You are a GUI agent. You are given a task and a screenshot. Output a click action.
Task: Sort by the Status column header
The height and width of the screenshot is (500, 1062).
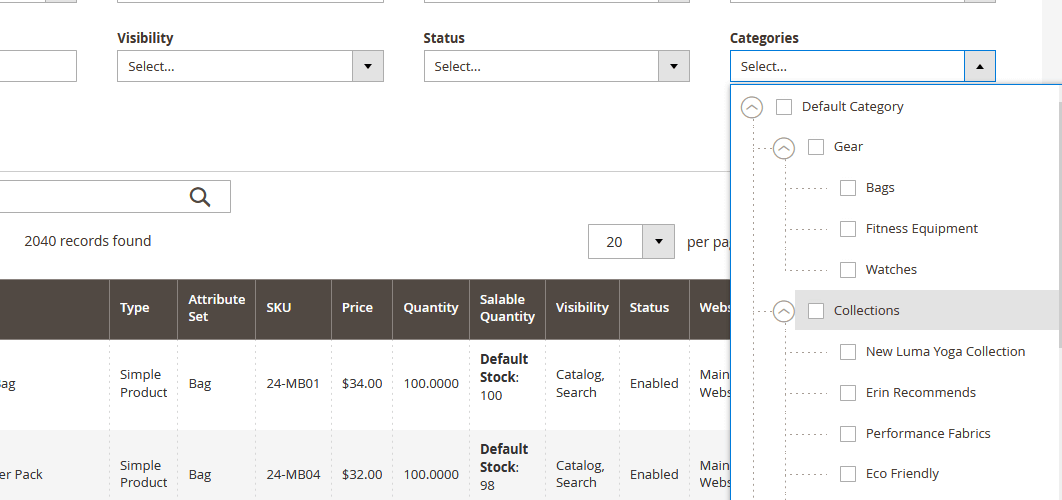(654, 308)
